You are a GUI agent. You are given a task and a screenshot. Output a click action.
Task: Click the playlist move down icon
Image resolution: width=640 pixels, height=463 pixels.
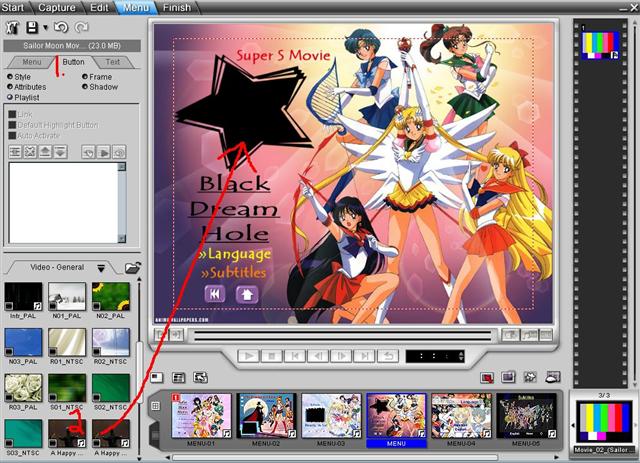60,152
